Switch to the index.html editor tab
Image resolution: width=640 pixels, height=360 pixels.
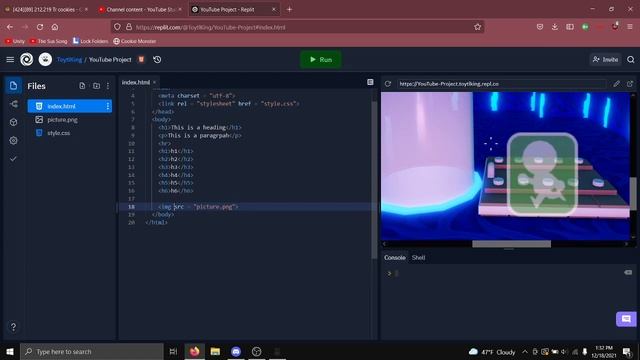point(136,82)
